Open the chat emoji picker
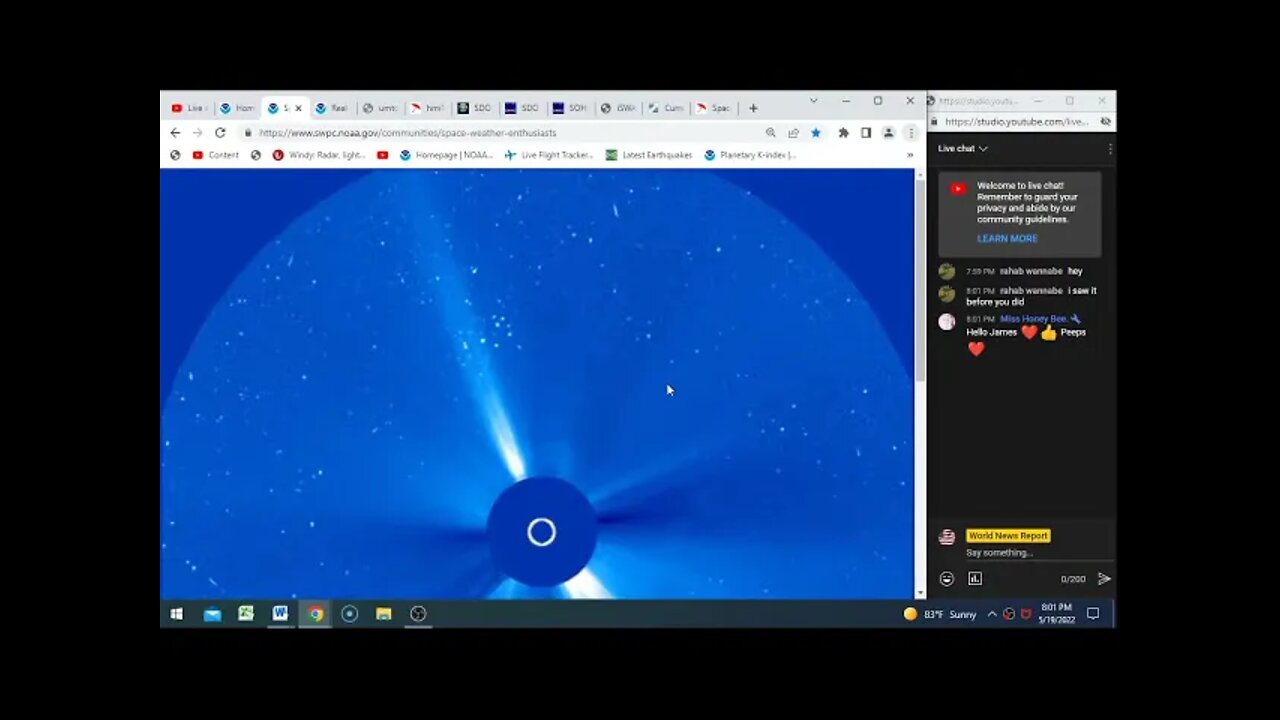Viewport: 1280px width, 720px height. [x=947, y=578]
